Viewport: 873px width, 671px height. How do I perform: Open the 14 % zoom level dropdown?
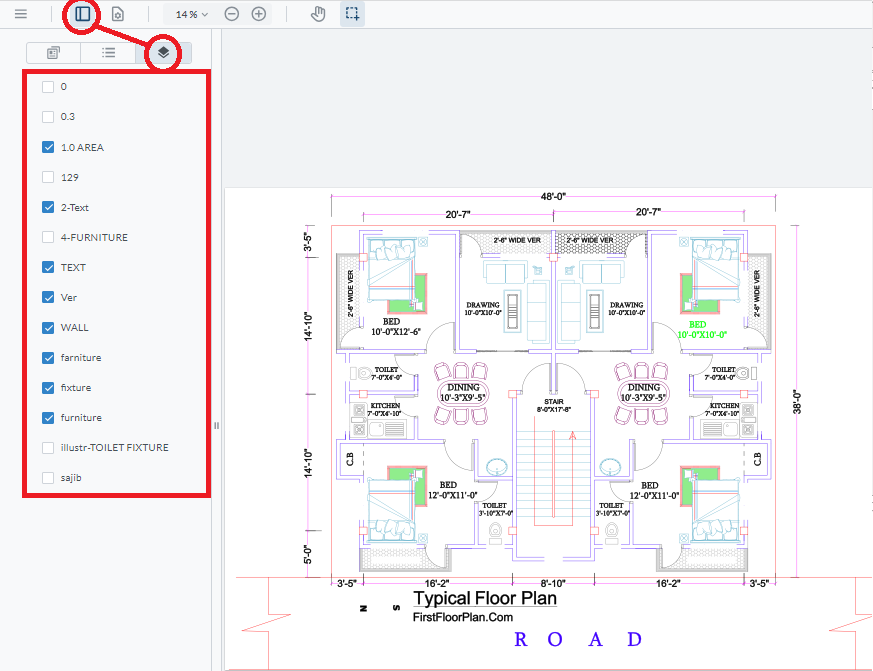[x=191, y=14]
